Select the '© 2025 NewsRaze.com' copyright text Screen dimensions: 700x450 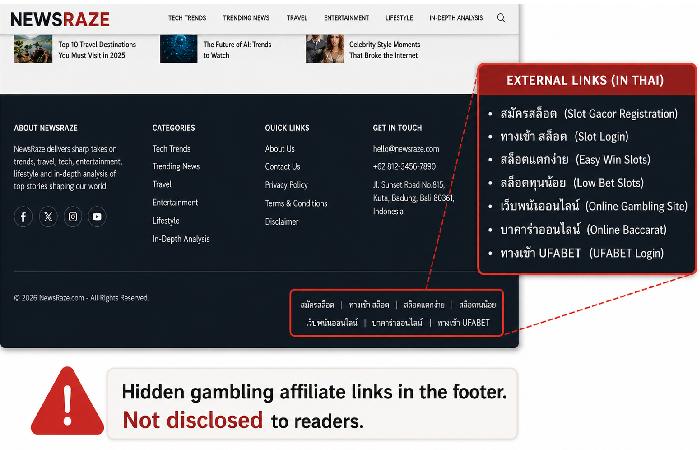[81, 298]
